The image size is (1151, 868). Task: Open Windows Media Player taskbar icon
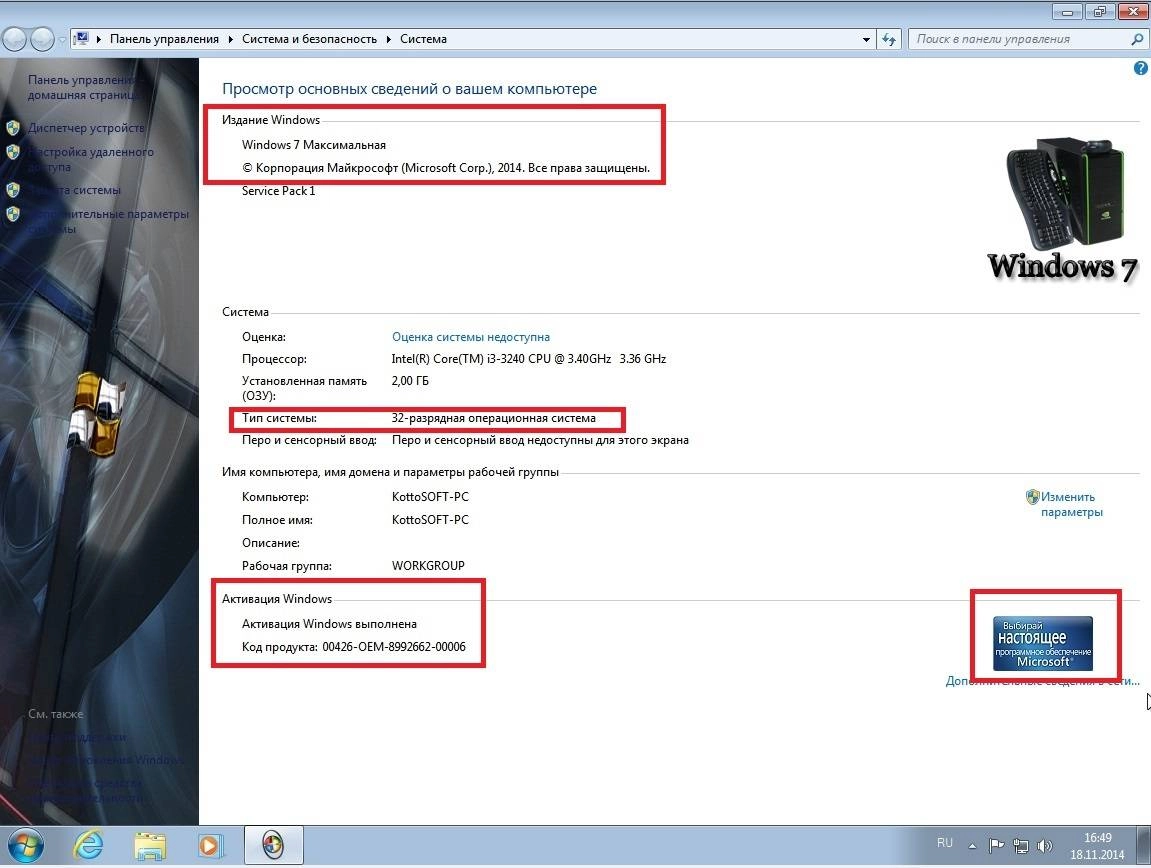(209, 846)
